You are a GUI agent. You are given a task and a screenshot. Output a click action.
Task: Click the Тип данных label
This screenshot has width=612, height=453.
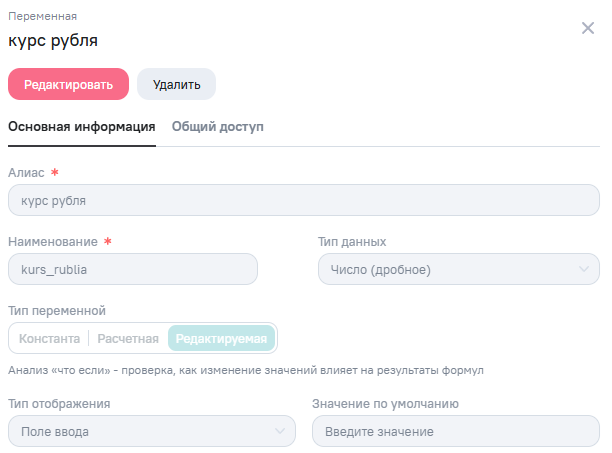coord(351,241)
